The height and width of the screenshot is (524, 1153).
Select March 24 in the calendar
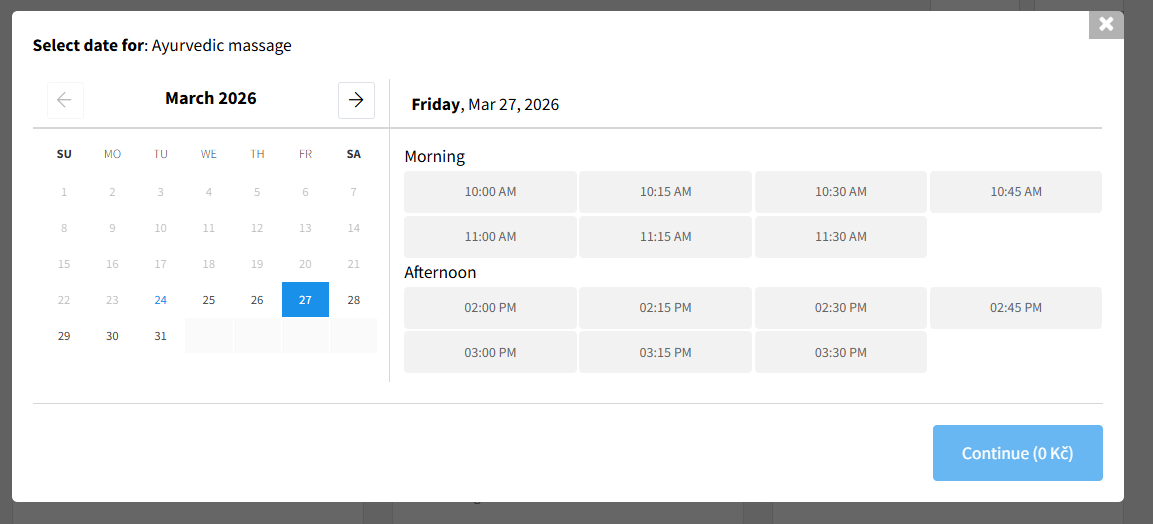(x=160, y=300)
